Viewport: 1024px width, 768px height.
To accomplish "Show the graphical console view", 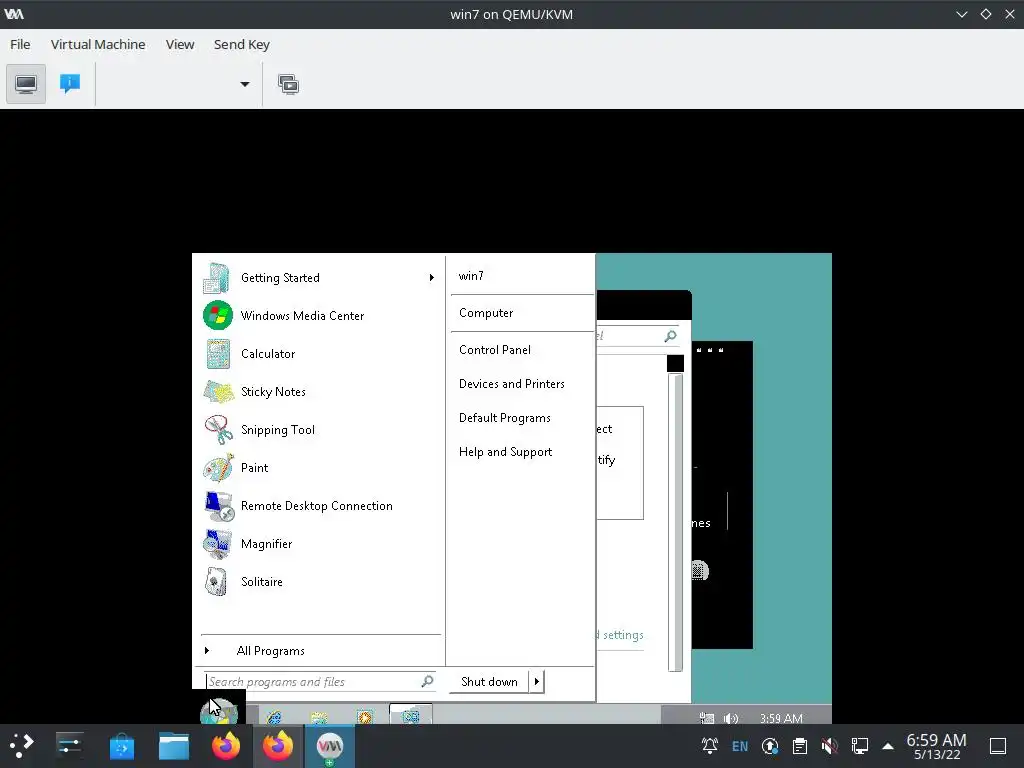I will pyautogui.click(x=26, y=84).
